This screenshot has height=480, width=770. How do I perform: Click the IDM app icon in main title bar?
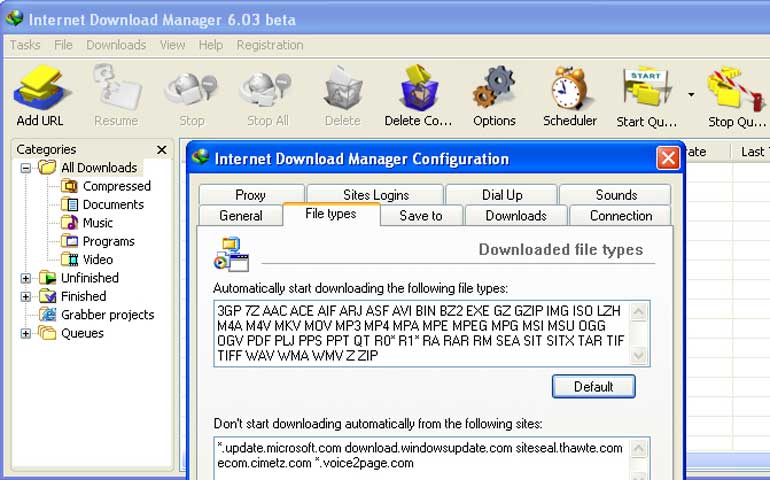tap(14, 19)
